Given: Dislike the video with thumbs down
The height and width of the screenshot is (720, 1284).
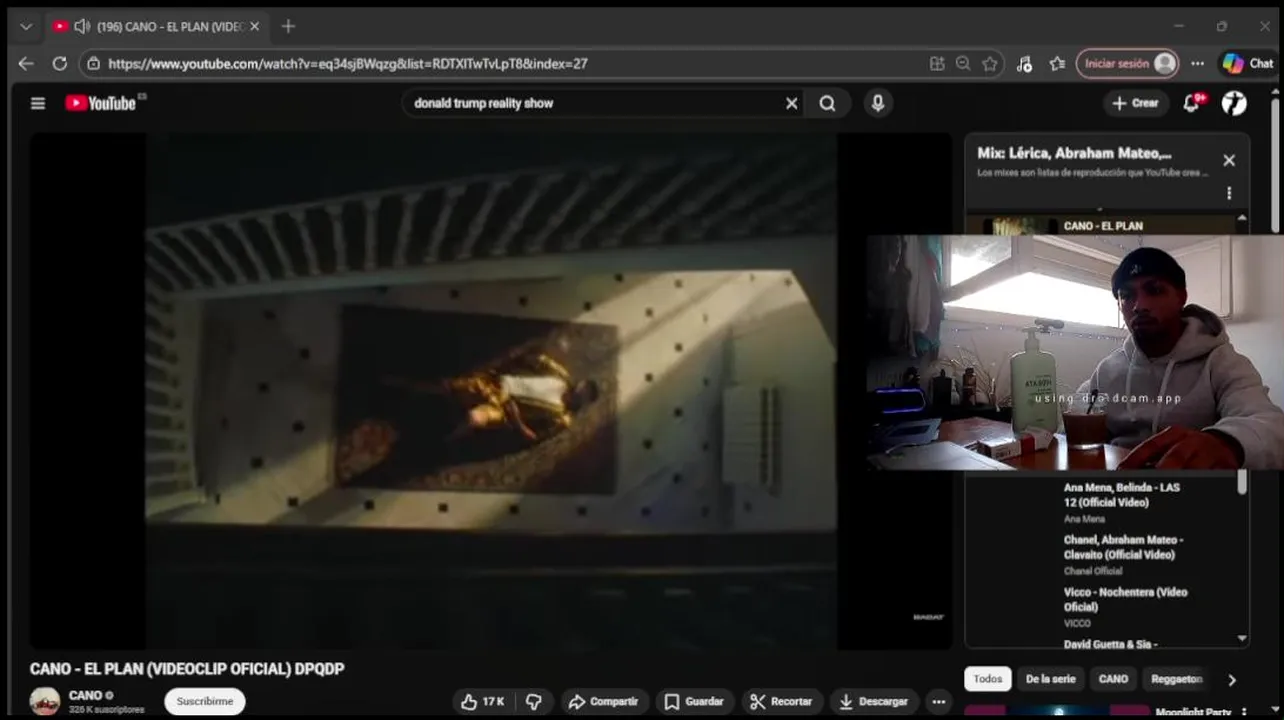Looking at the screenshot, I should pyautogui.click(x=534, y=701).
